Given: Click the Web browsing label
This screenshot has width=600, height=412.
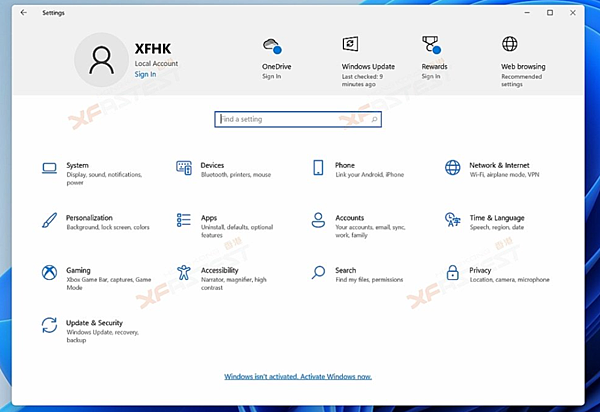Looking at the screenshot, I should click(x=523, y=67).
